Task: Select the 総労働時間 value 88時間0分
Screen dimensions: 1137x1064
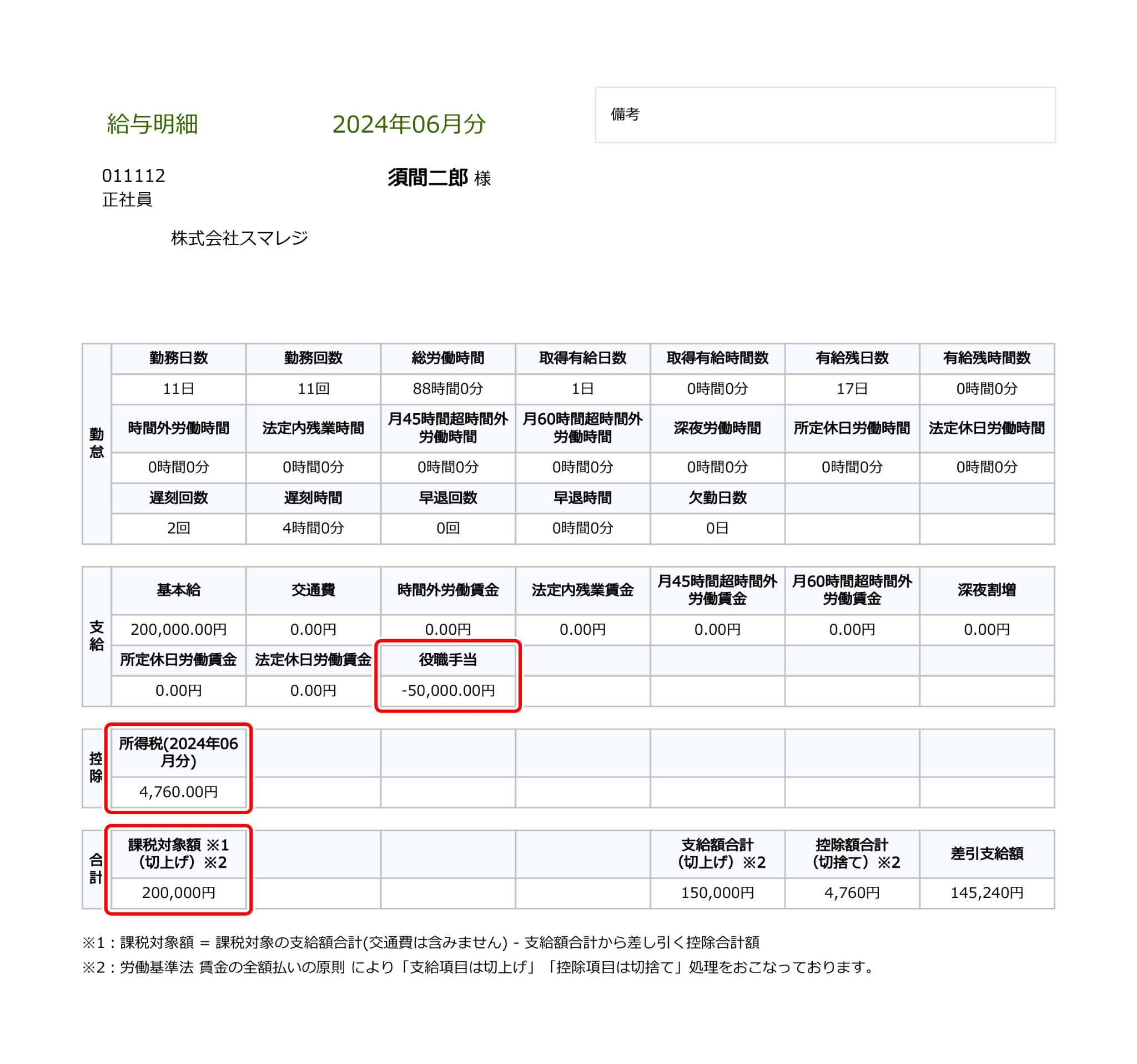Action: [448, 388]
